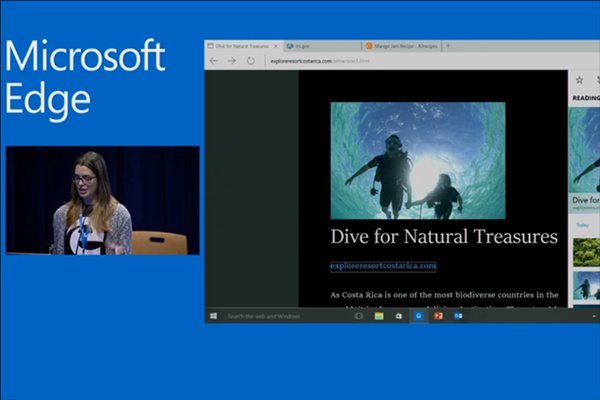Viewport: 600px width, 400px height.
Task: Open Task View on taskbar
Action: click(359, 316)
